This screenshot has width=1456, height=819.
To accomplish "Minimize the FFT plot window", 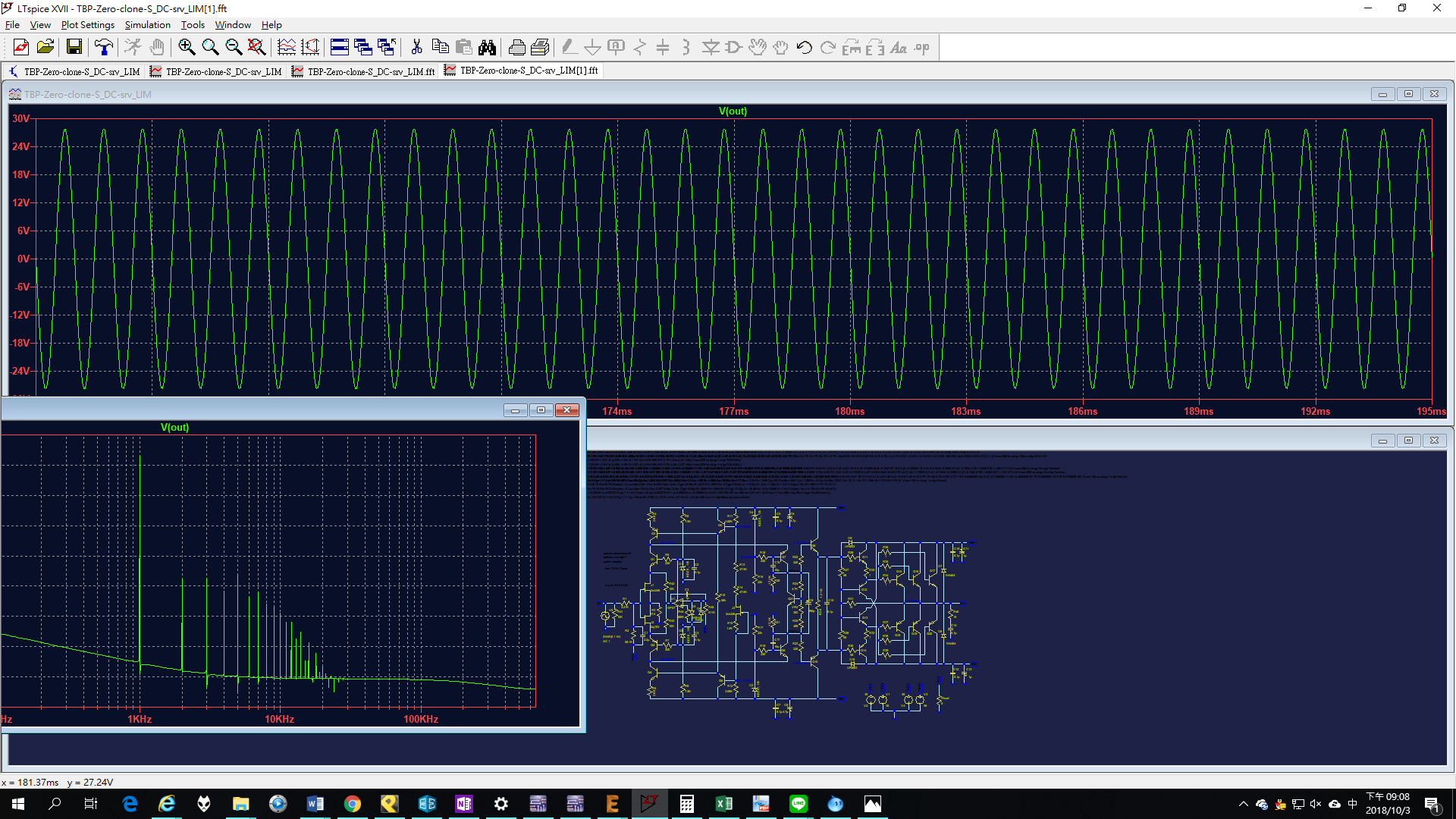I will [x=516, y=410].
